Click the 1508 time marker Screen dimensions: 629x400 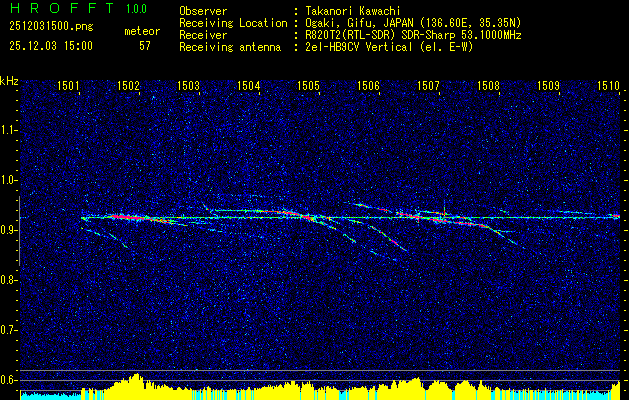point(488,85)
